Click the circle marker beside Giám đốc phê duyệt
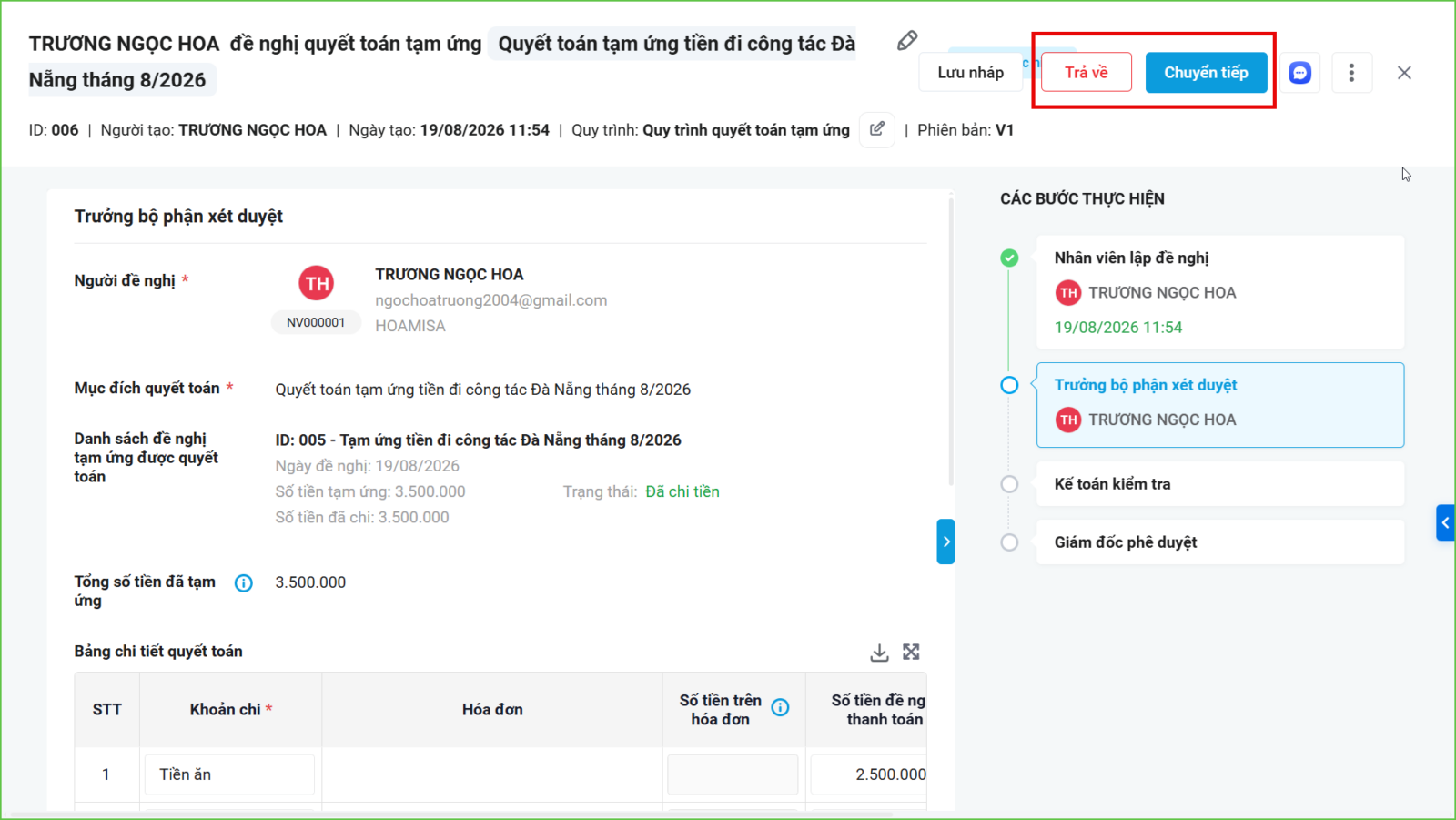The width and height of the screenshot is (1456, 820). coord(1009,542)
